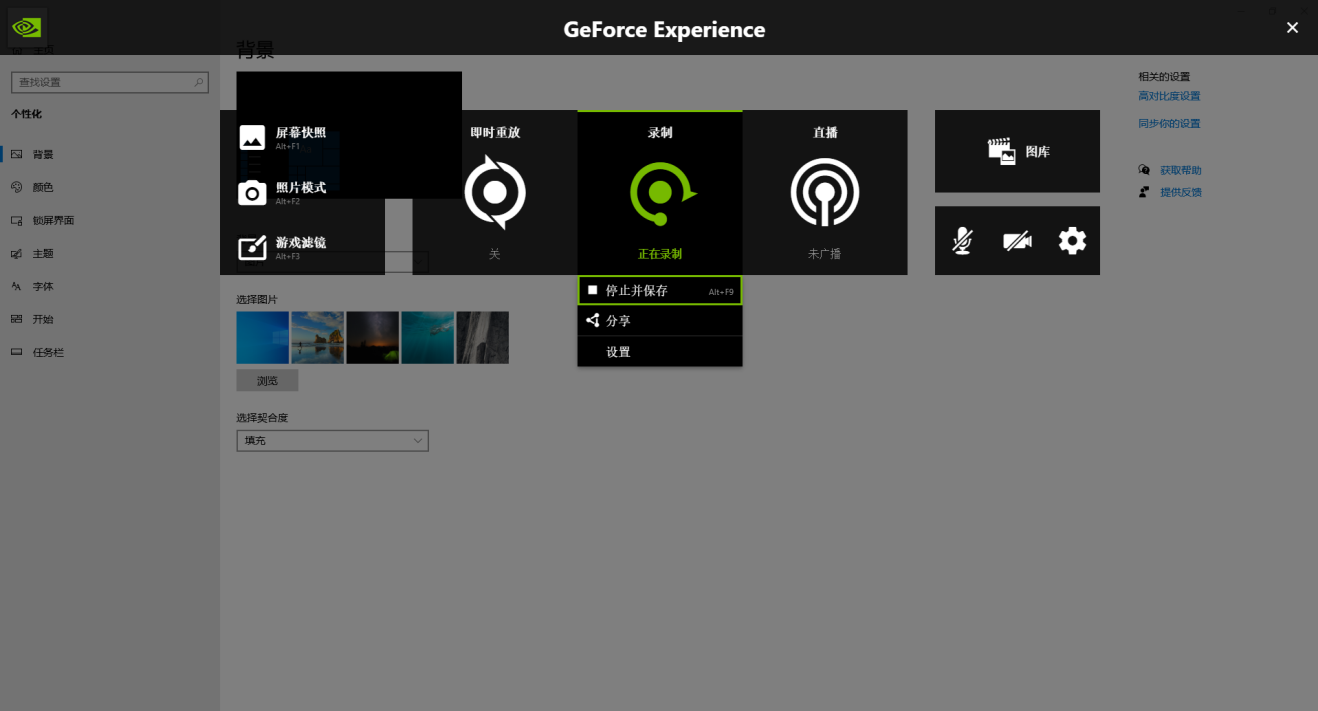Click 获取帮助 link
This screenshot has height=711, width=1318.
pos(1181,171)
